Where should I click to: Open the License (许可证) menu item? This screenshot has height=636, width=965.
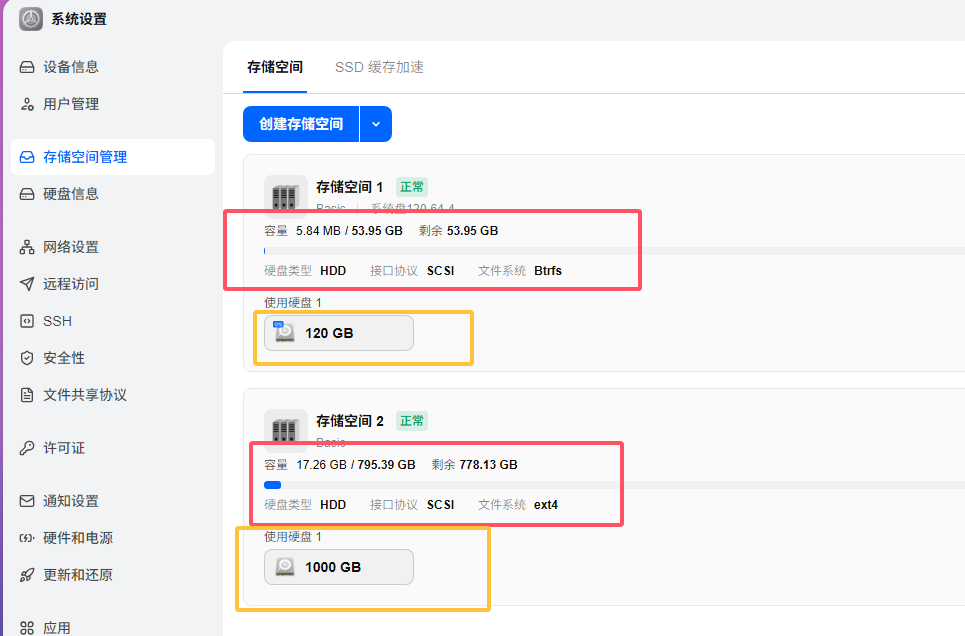(113, 448)
